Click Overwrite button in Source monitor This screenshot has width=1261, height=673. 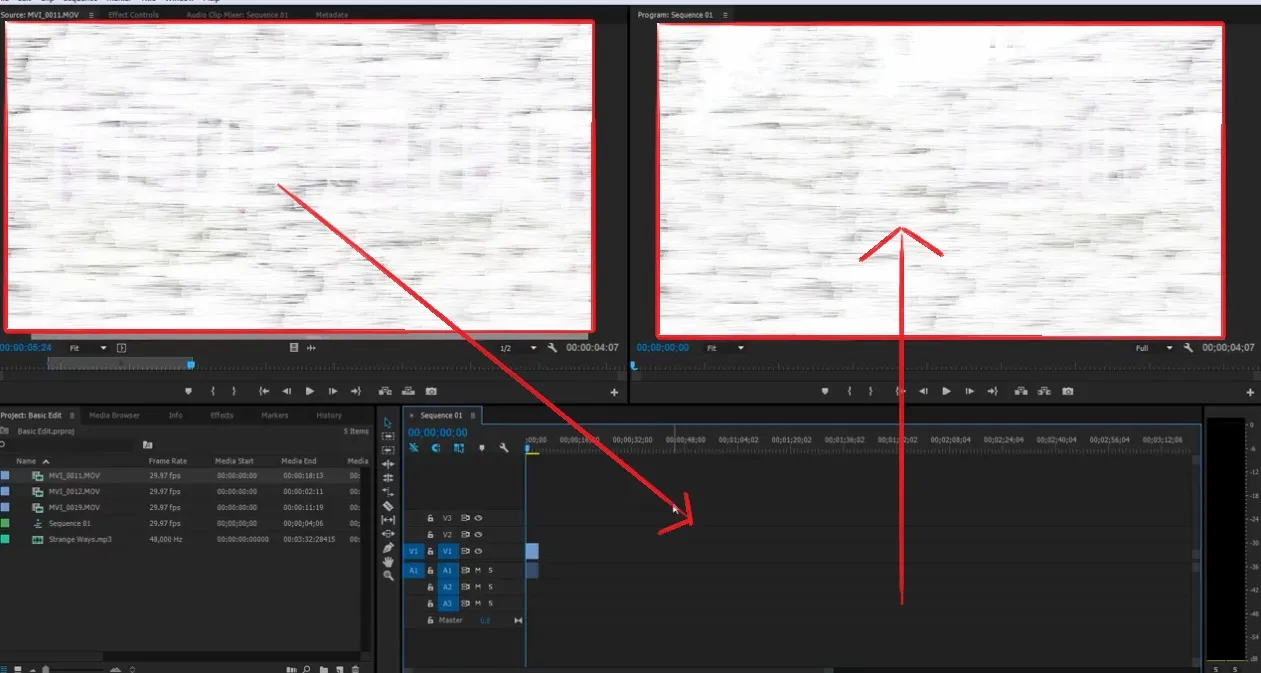coord(408,391)
